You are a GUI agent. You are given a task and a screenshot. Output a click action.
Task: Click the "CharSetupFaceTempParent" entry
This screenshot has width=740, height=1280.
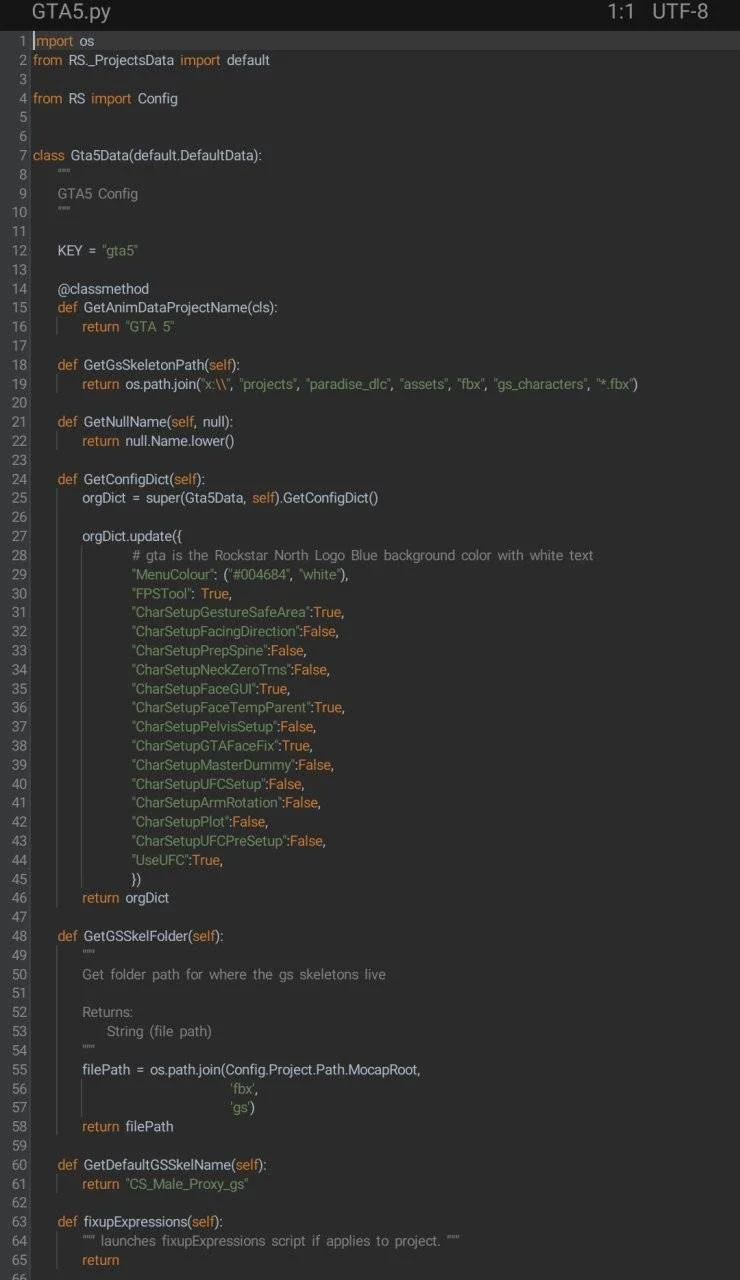click(x=238, y=707)
